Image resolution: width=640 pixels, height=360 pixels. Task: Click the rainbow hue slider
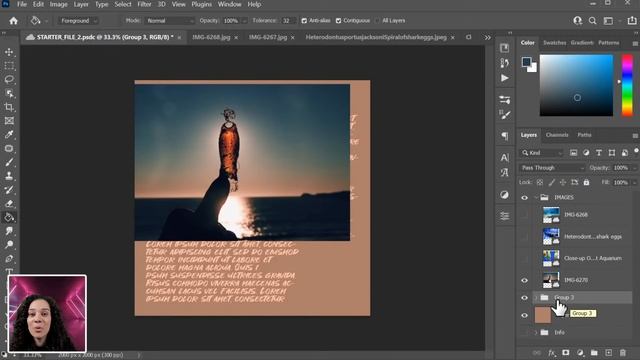[x=627, y=85]
